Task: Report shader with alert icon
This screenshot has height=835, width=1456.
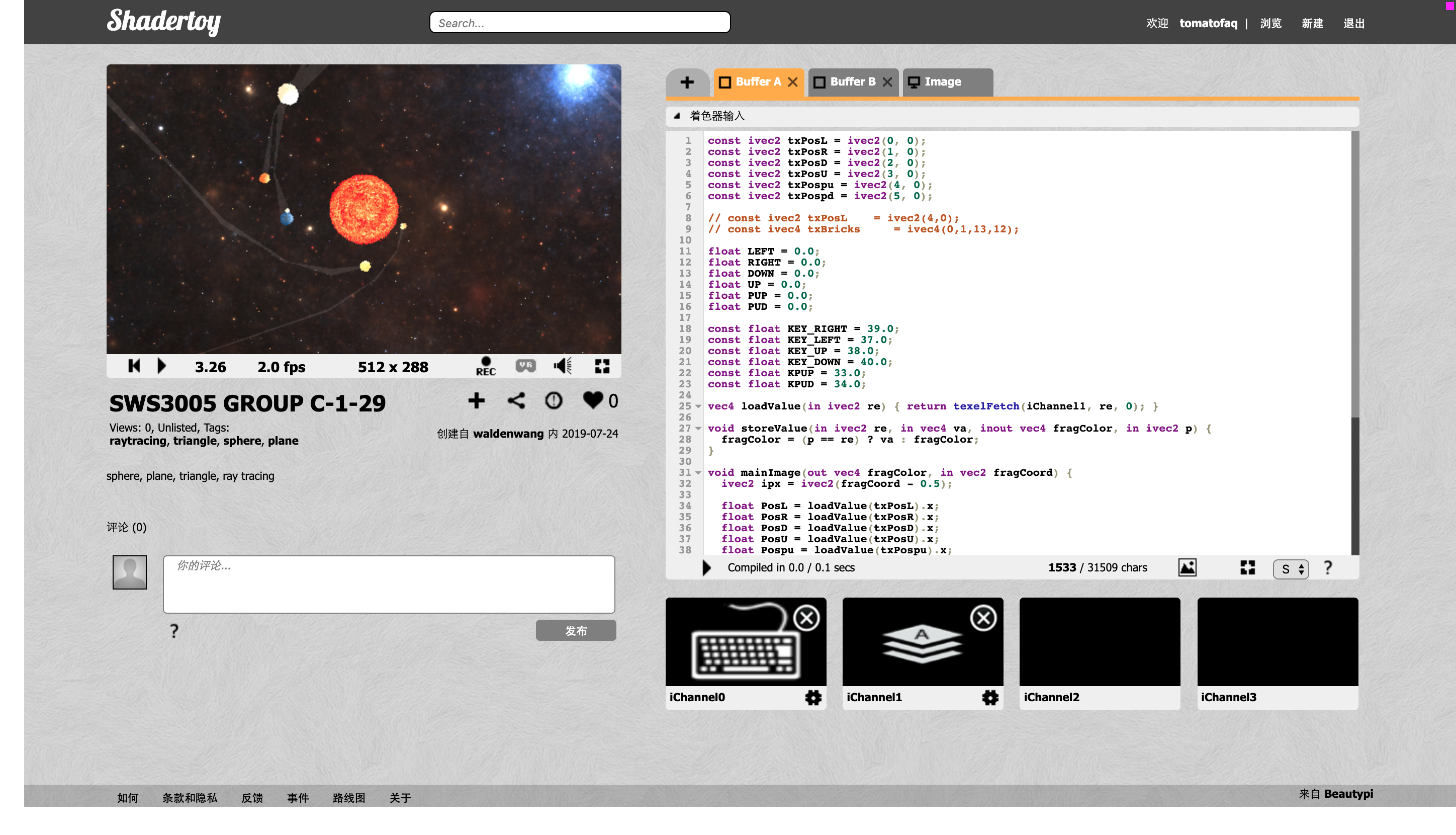Action: [554, 401]
